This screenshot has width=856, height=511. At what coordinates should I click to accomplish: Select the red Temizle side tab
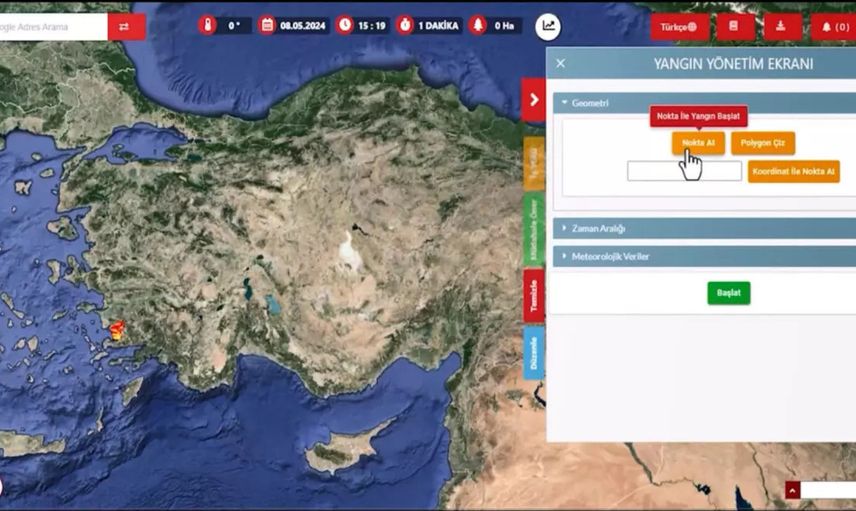click(534, 295)
